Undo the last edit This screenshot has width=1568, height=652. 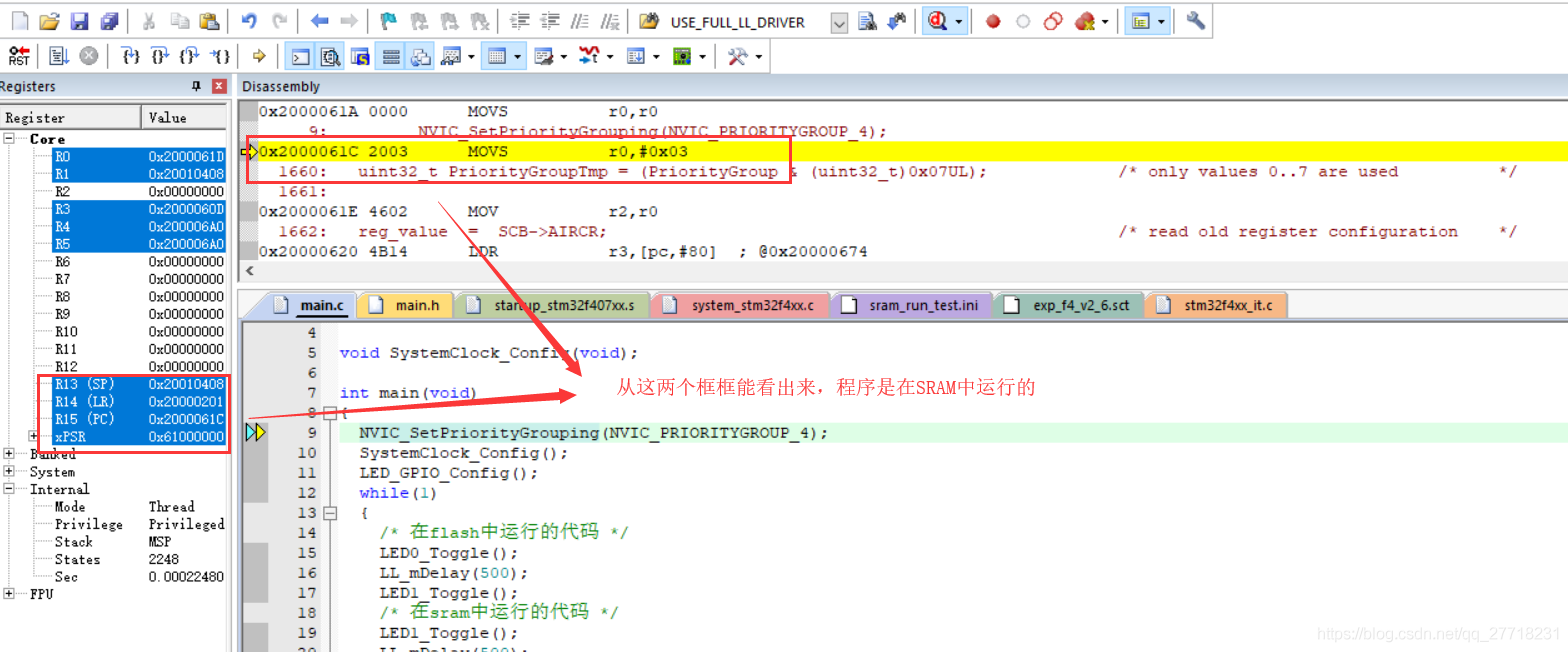pyautogui.click(x=249, y=21)
